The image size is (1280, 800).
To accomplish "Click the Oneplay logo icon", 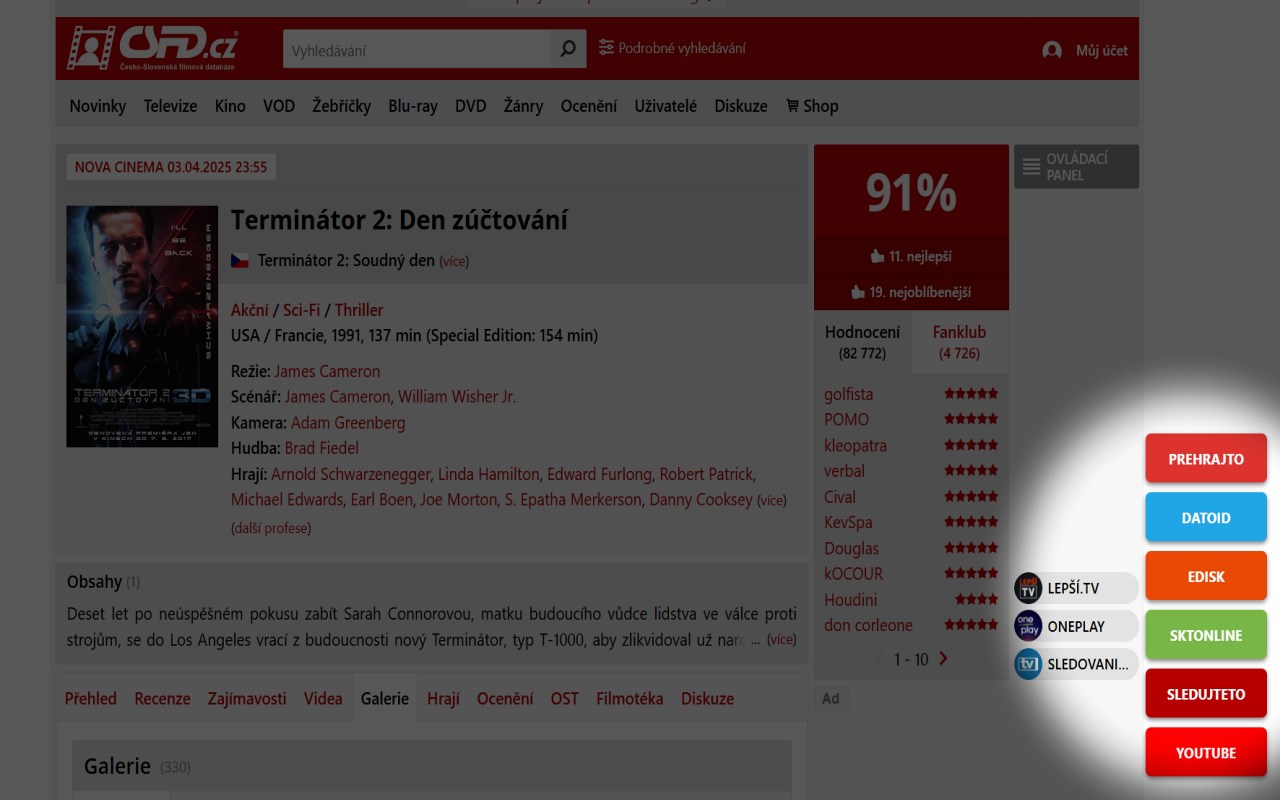I will pos(1028,626).
